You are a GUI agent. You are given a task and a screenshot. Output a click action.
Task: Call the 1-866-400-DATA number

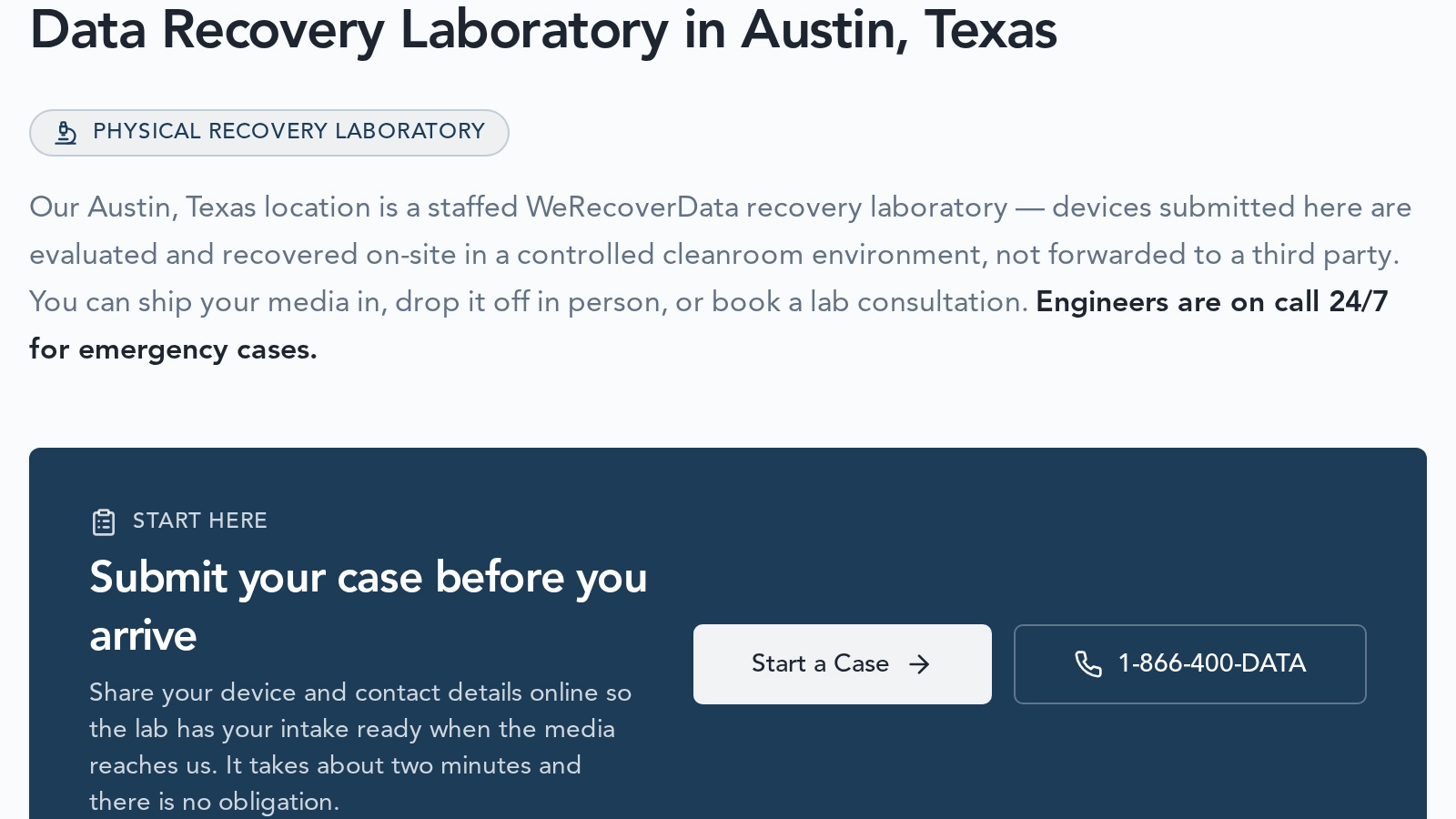click(x=1190, y=664)
